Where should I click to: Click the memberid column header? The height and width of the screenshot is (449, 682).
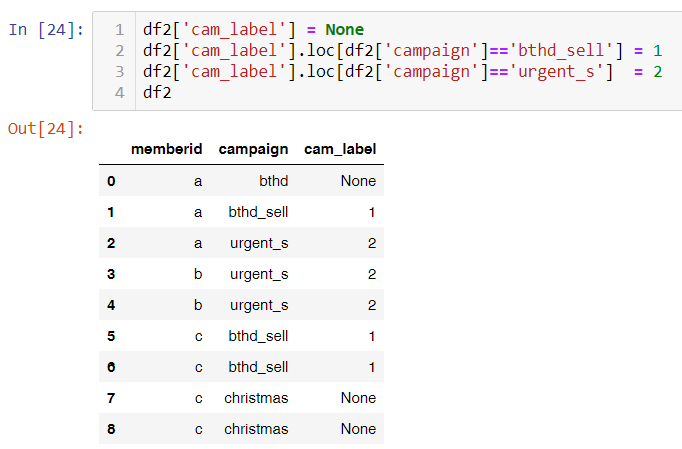pos(166,149)
